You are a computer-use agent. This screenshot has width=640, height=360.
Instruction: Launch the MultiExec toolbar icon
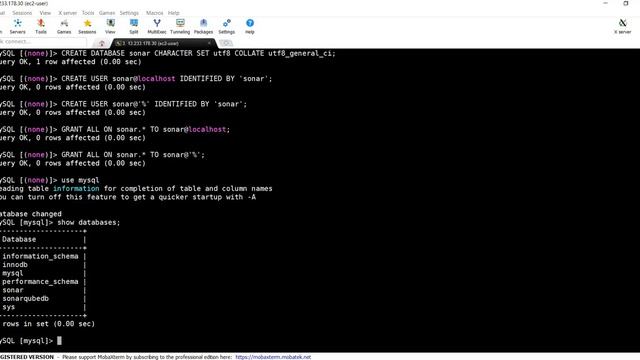click(157, 26)
